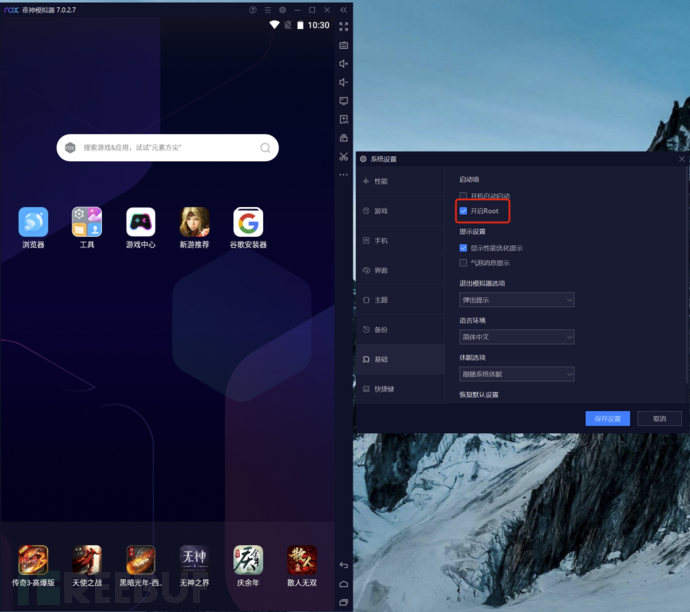Click the emulator search input field
The width and height of the screenshot is (690, 612).
coord(168,148)
